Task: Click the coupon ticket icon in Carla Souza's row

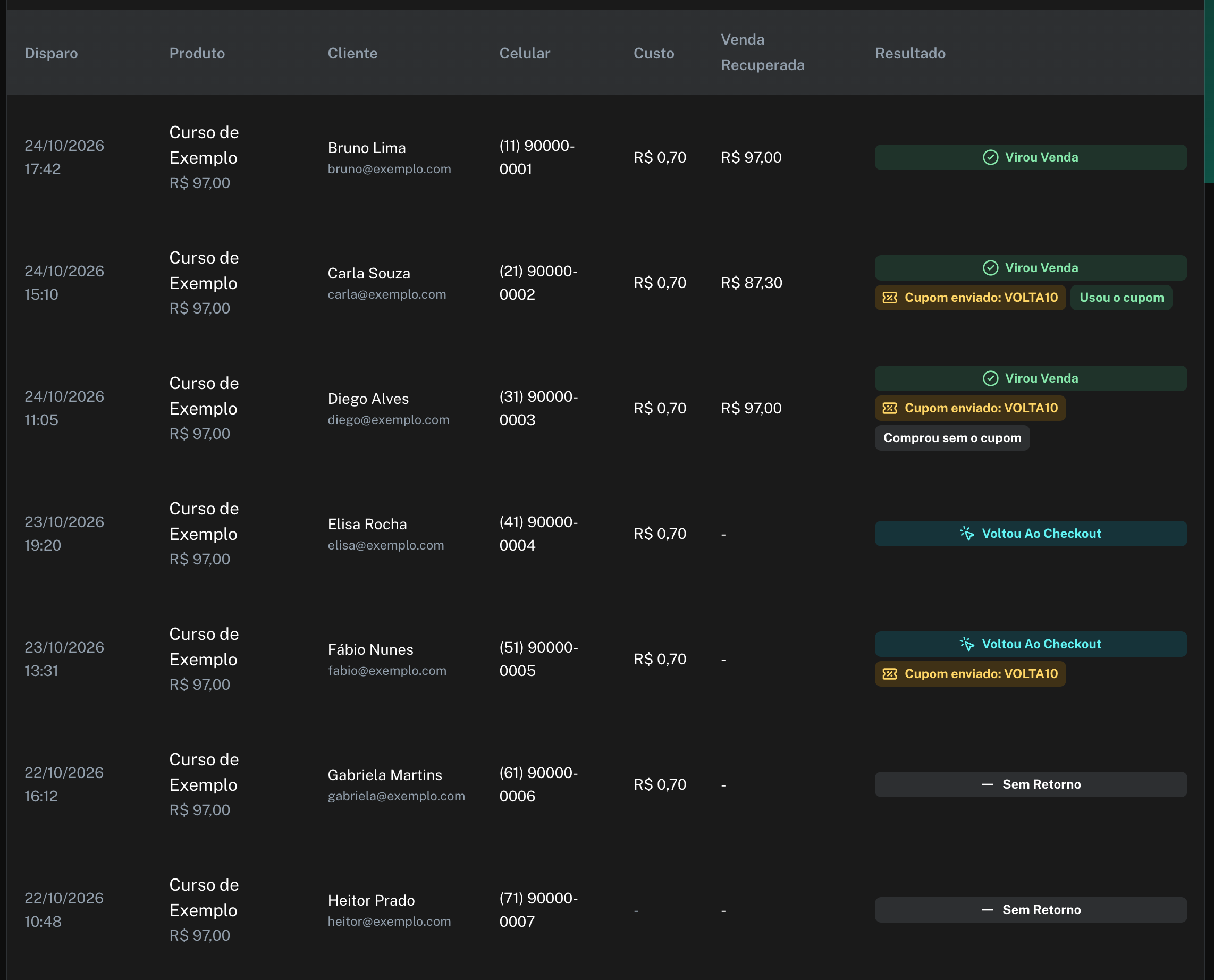Action: 890,298
